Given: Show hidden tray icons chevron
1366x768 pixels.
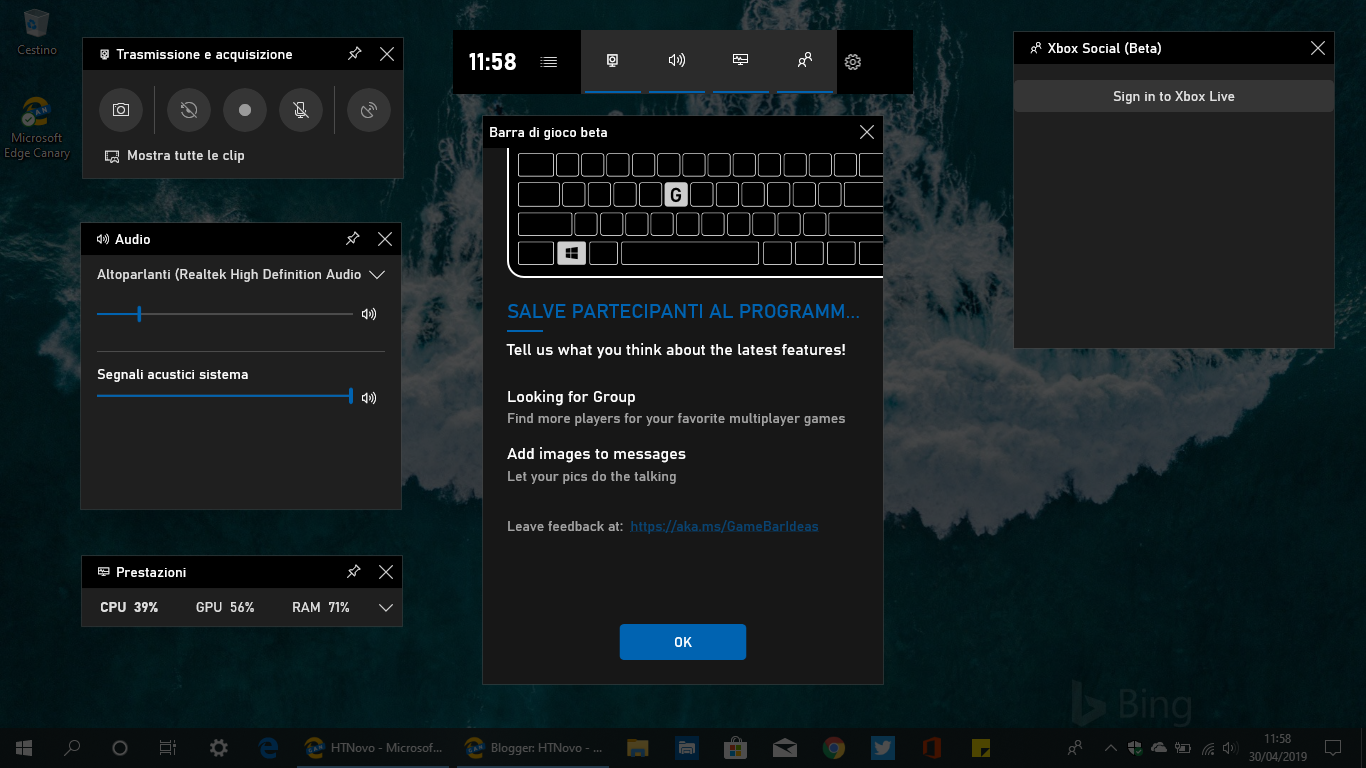Looking at the screenshot, I should tap(1111, 748).
